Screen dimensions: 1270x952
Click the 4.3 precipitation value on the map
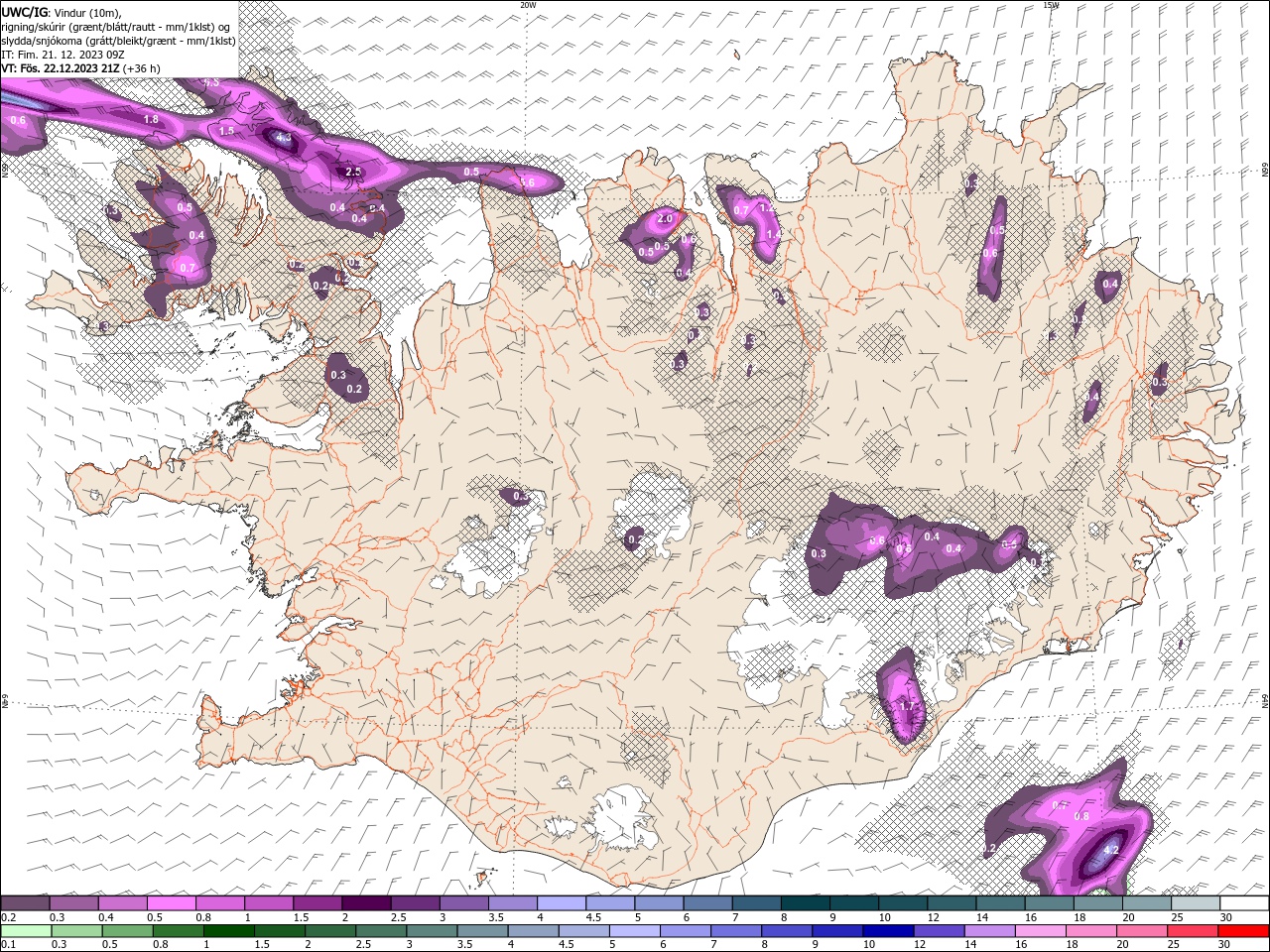pyautogui.click(x=284, y=138)
